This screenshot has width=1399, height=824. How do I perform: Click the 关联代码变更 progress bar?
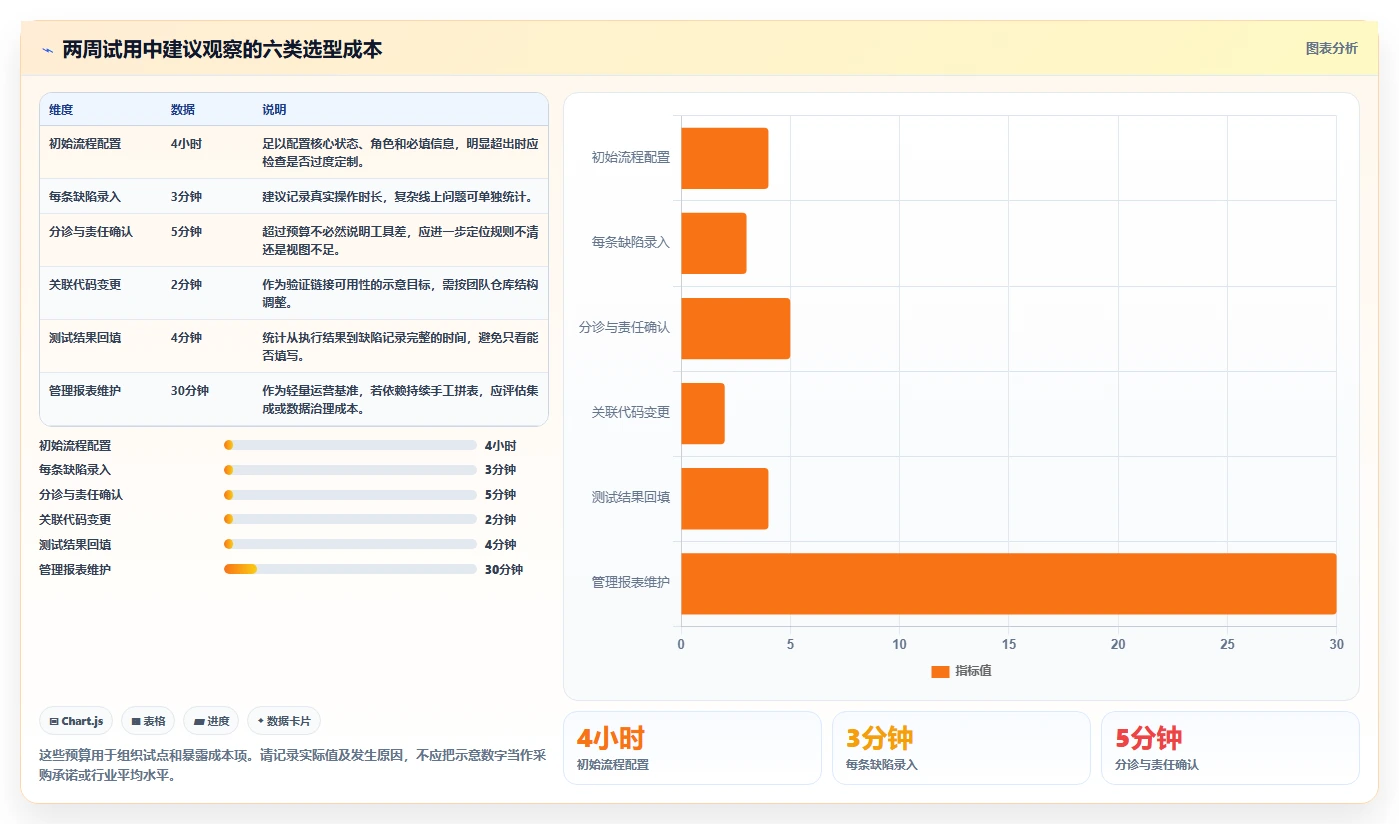[x=350, y=520]
